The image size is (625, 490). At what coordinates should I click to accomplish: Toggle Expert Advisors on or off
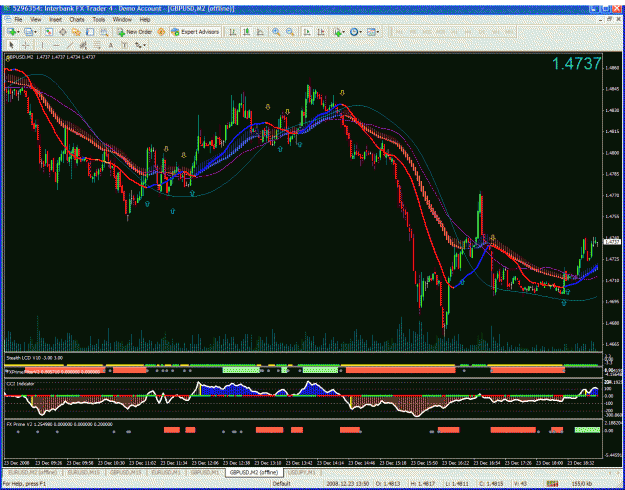click(x=195, y=32)
